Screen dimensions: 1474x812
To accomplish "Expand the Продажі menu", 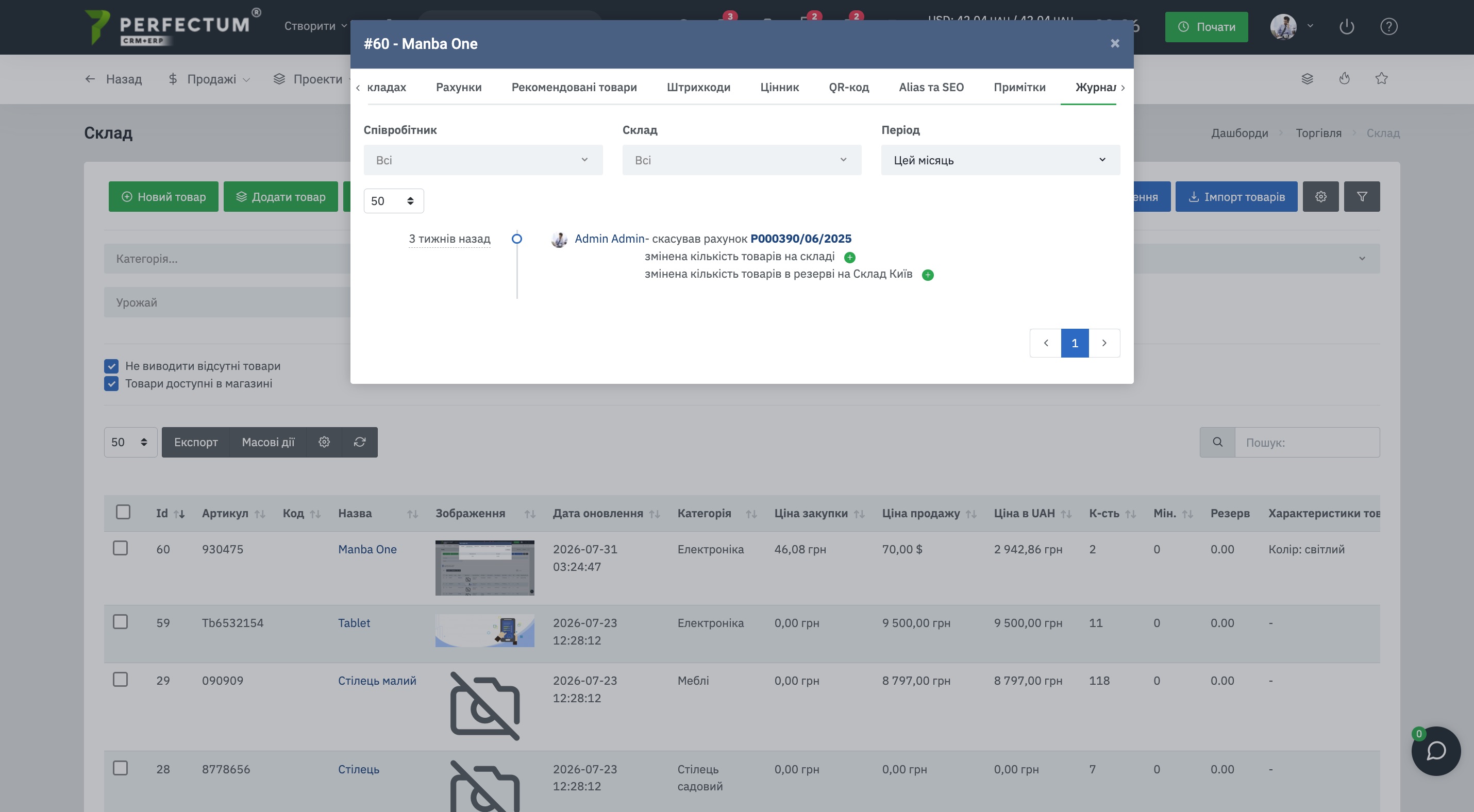I will click(209, 79).
